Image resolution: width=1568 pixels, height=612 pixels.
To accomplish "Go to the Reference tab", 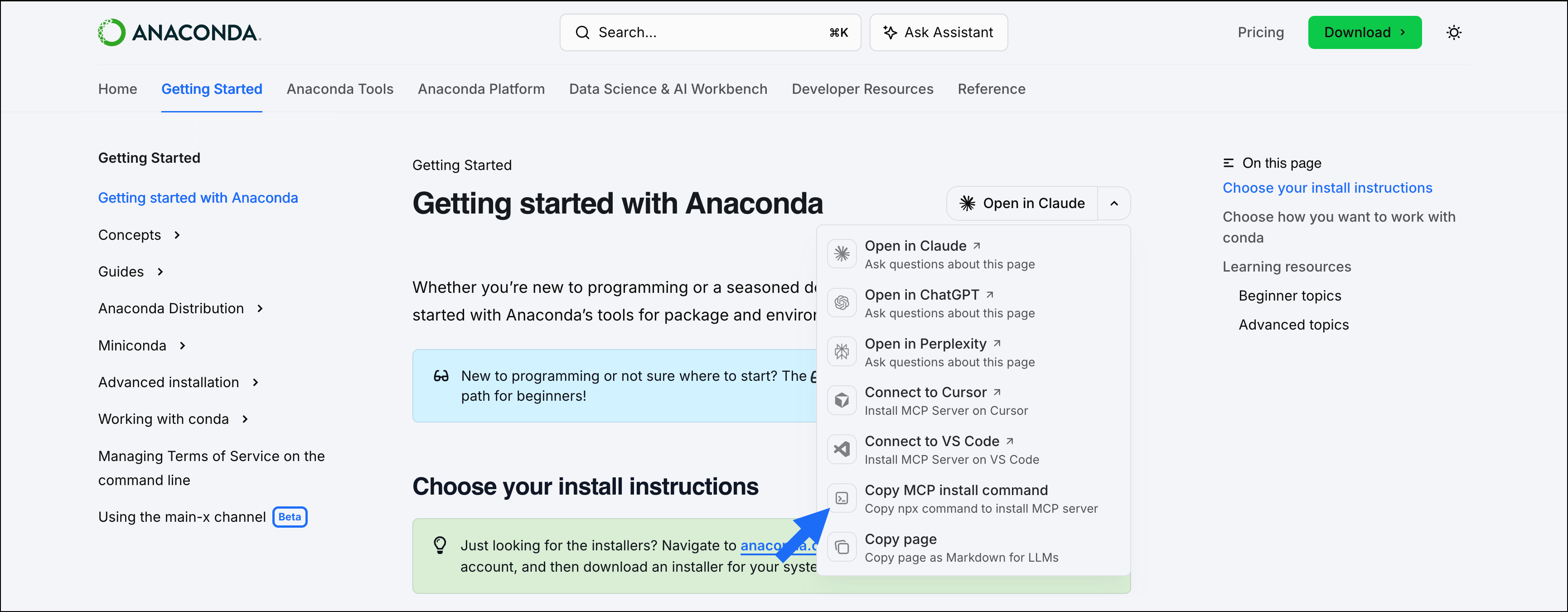I will 991,89.
